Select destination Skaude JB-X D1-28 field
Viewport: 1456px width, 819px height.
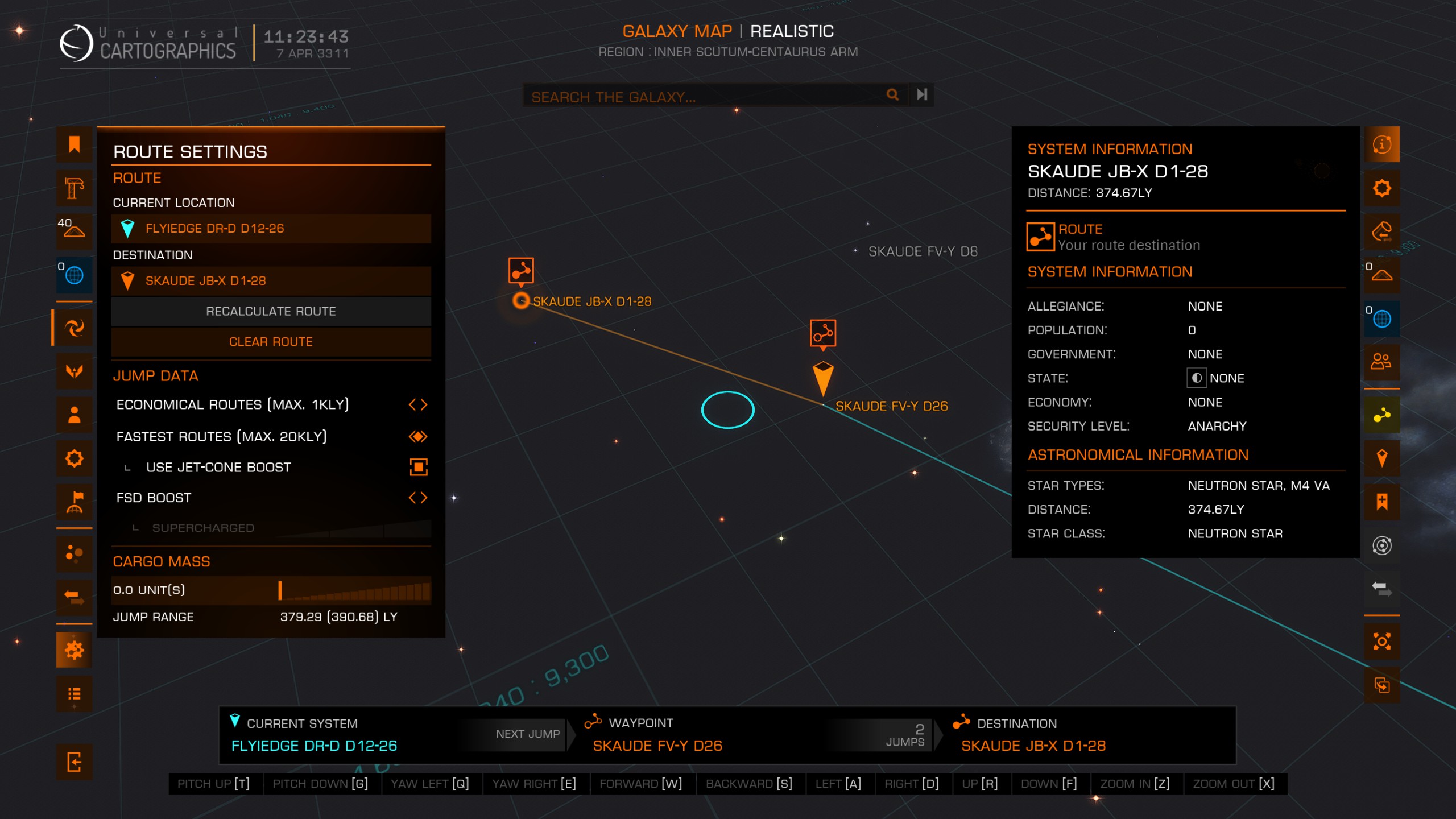(x=271, y=281)
